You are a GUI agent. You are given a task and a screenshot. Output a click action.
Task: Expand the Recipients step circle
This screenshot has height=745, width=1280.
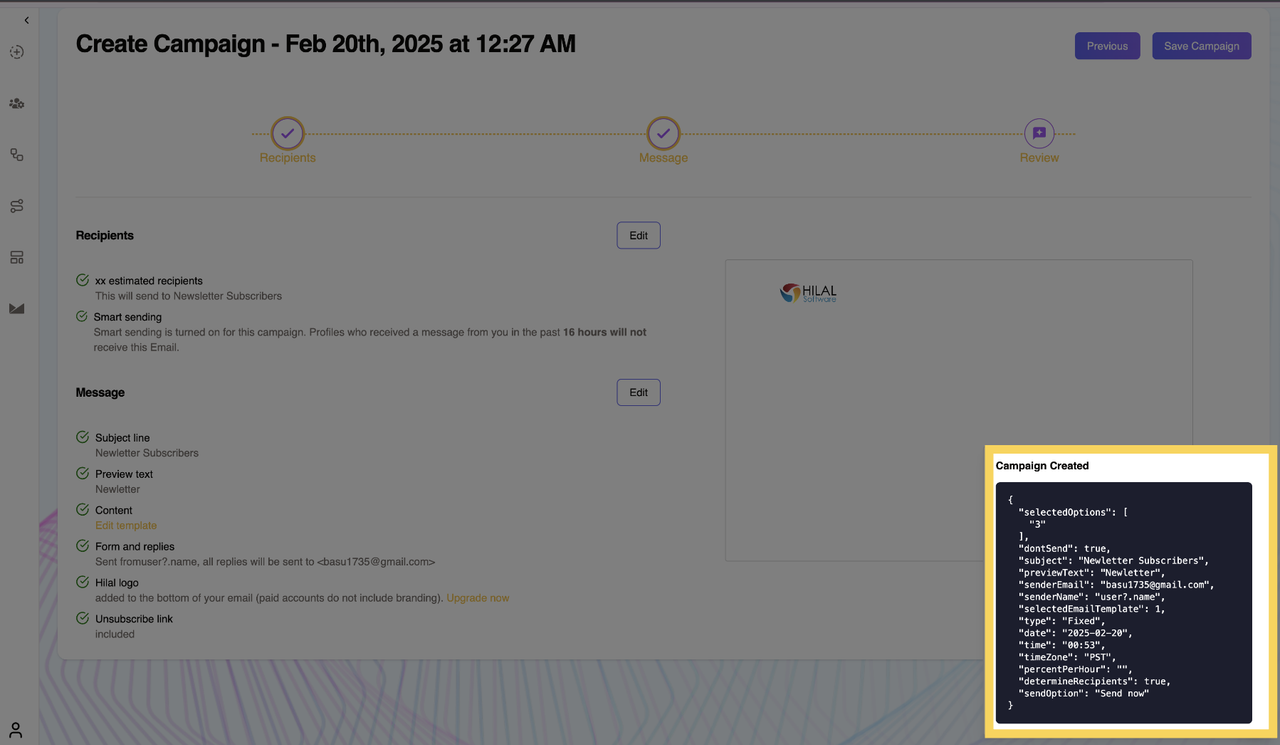(x=287, y=133)
